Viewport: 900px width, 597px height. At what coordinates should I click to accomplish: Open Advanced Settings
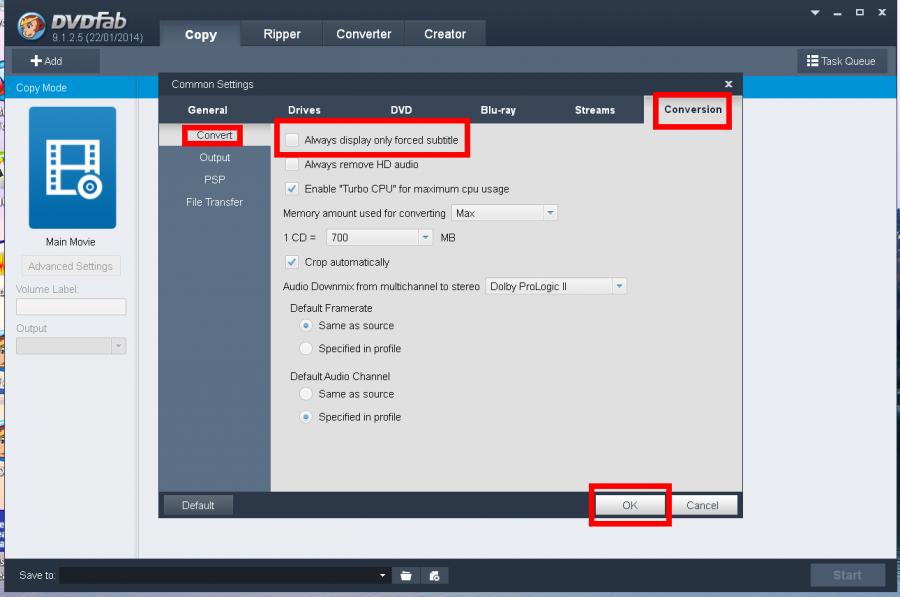click(71, 266)
